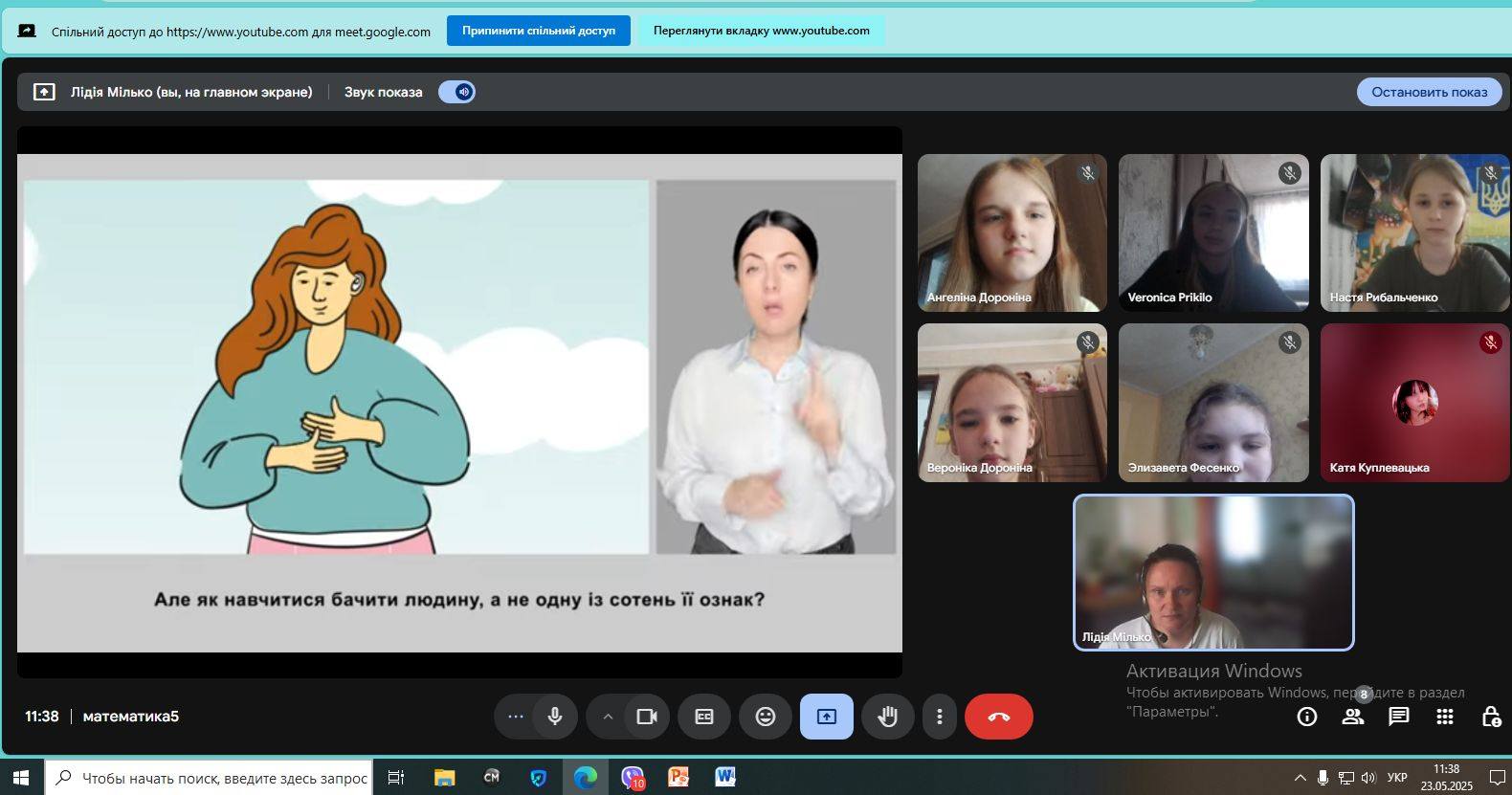Open the emoji reactions button

(766, 717)
